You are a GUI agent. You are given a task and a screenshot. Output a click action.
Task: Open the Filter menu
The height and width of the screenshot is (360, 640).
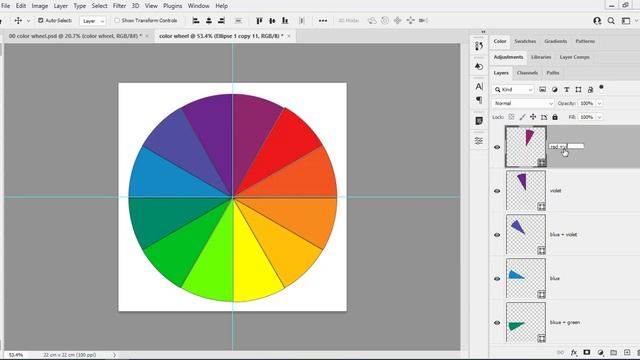pos(119,6)
